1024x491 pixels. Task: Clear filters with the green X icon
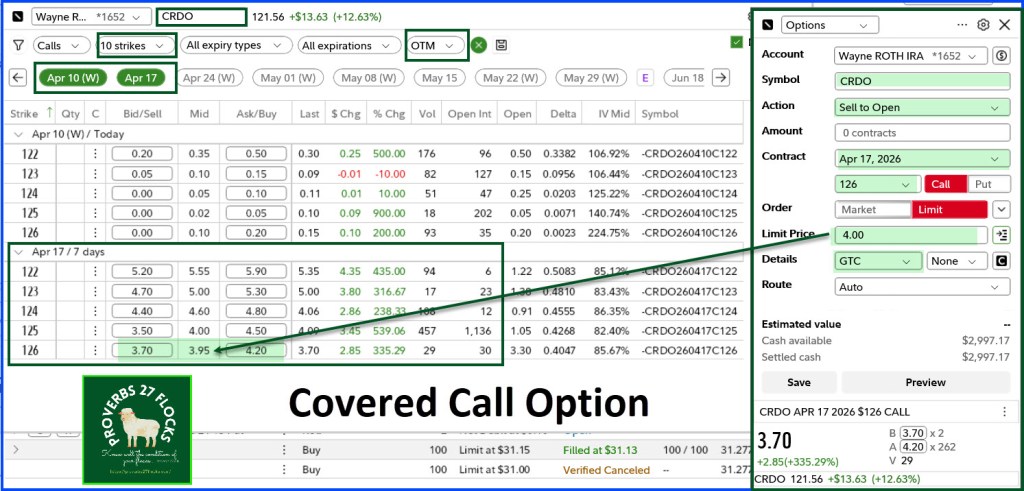pos(479,45)
